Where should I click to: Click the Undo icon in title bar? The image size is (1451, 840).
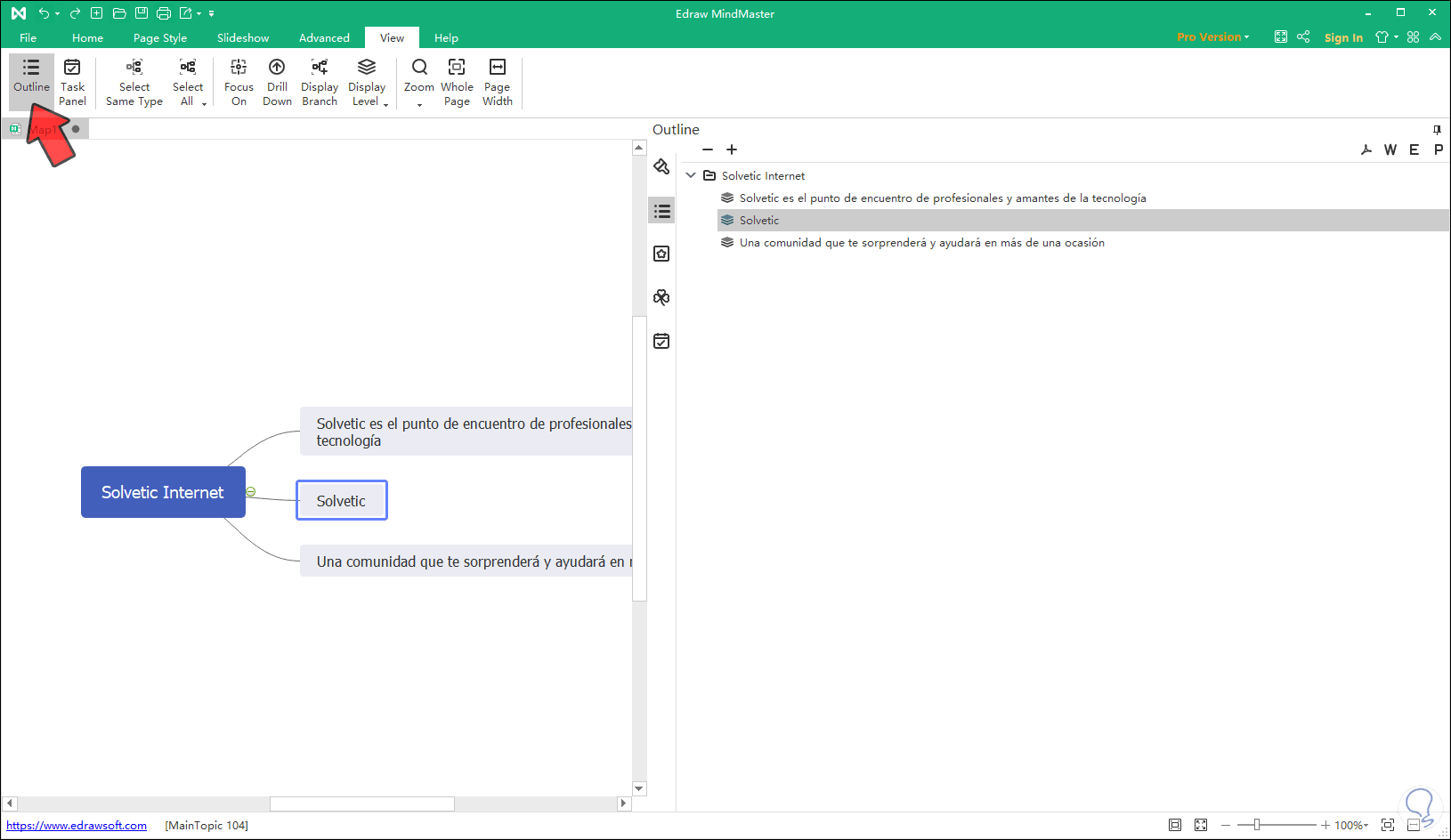(44, 13)
